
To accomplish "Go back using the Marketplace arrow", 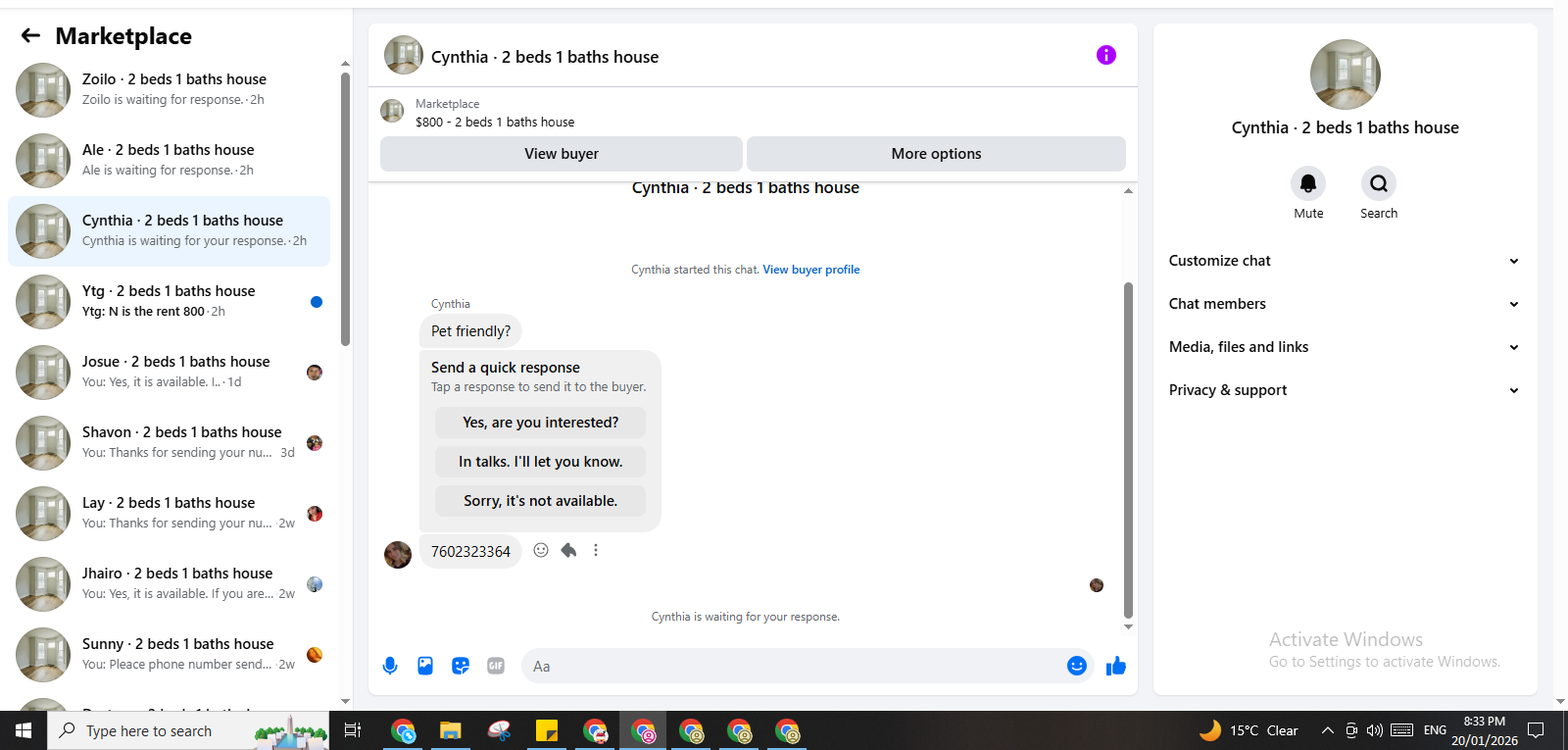I will 31,36.
